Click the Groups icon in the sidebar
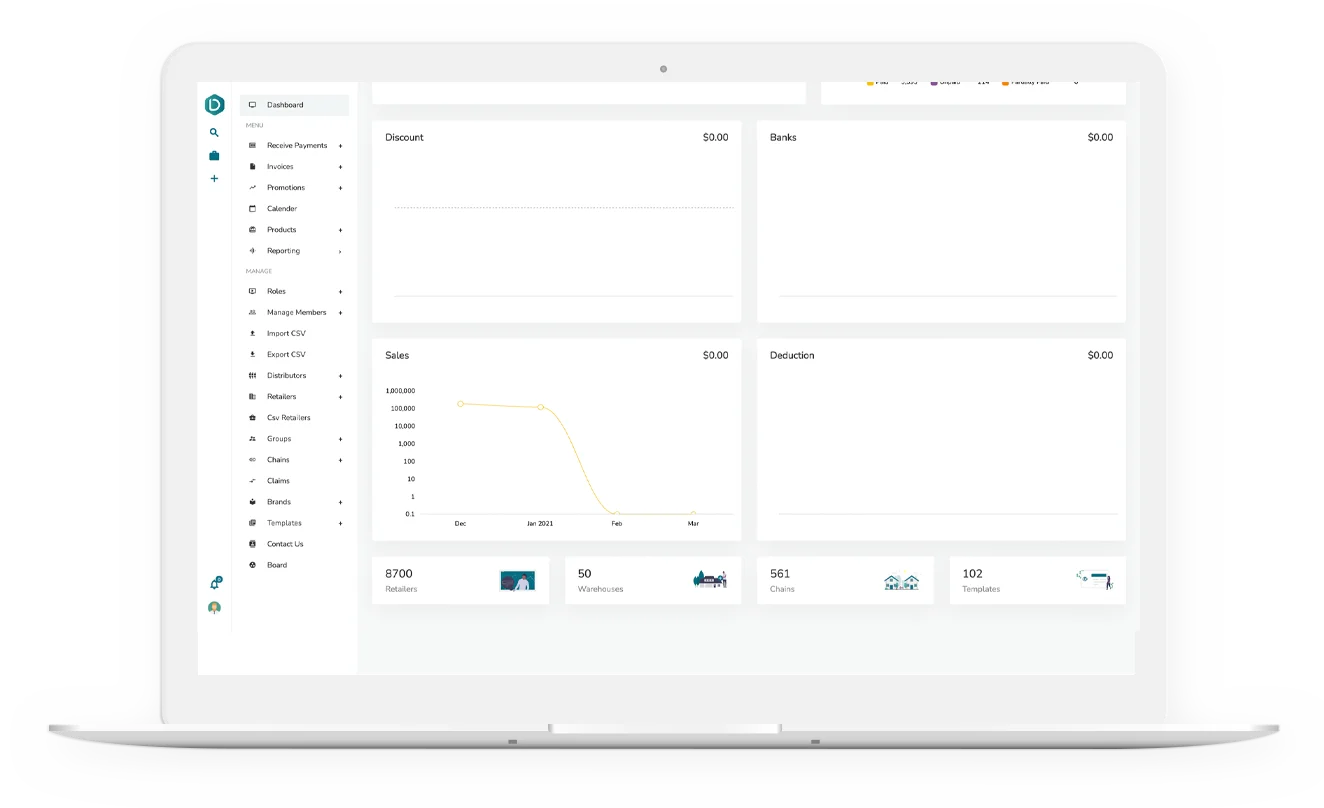Image resolution: width=1324 pixels, height=808 pixels. [x=252, y=439]
